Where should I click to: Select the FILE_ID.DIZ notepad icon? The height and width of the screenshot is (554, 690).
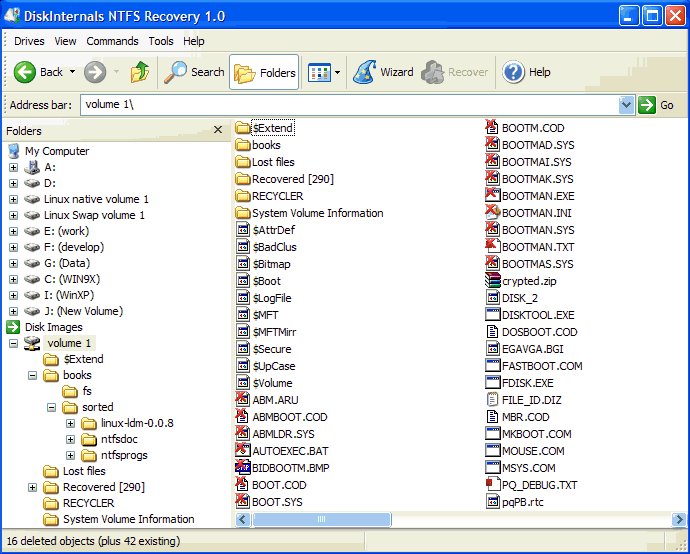(493, 400)
